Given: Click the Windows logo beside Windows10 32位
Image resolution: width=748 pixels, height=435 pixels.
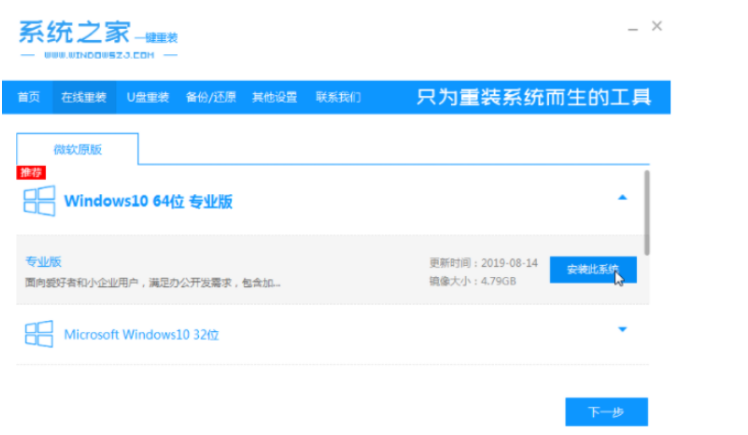Looking at the screenshot, I should coord(40,333).
